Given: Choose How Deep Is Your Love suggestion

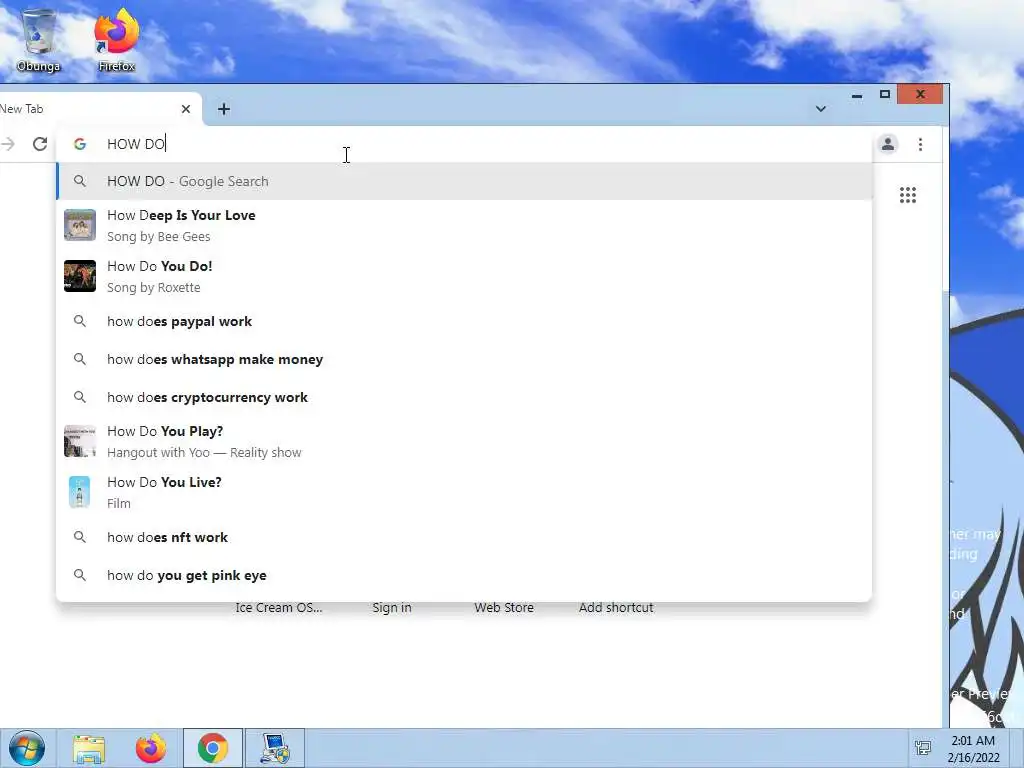Looking at the screenshot, I should click(464, 225).
